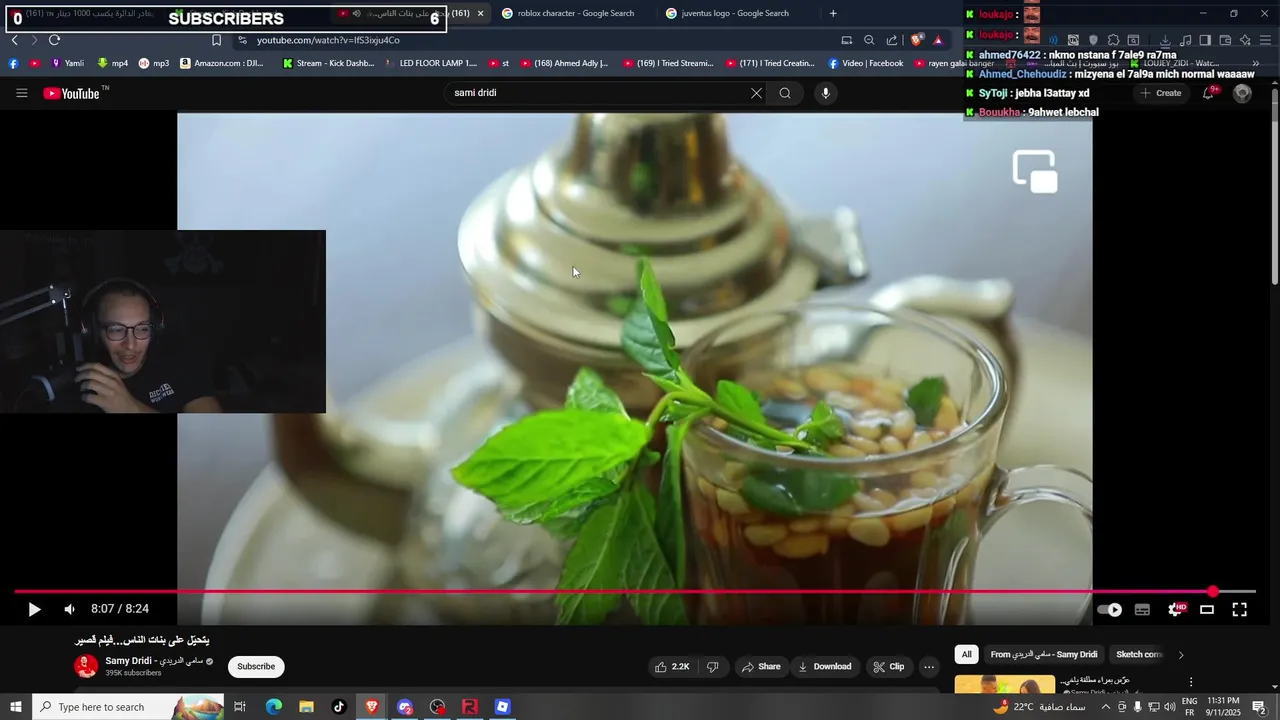Enter fullscreen mode

click(x=1239, y=609)
